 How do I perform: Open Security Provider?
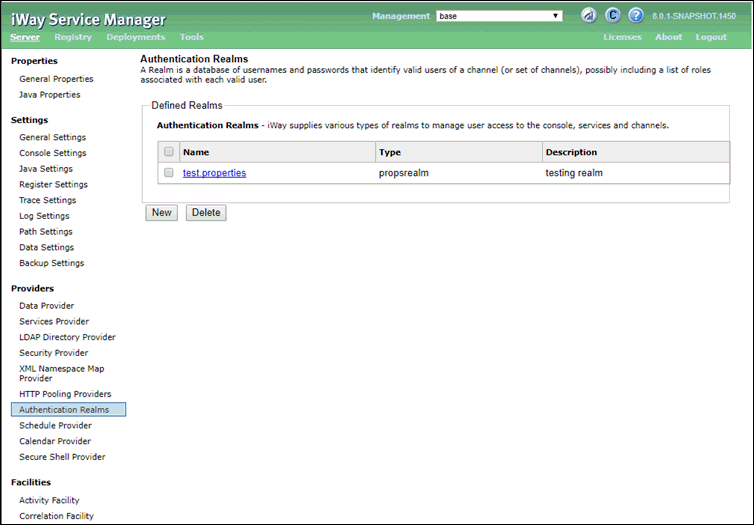click(x=53, y=353)
